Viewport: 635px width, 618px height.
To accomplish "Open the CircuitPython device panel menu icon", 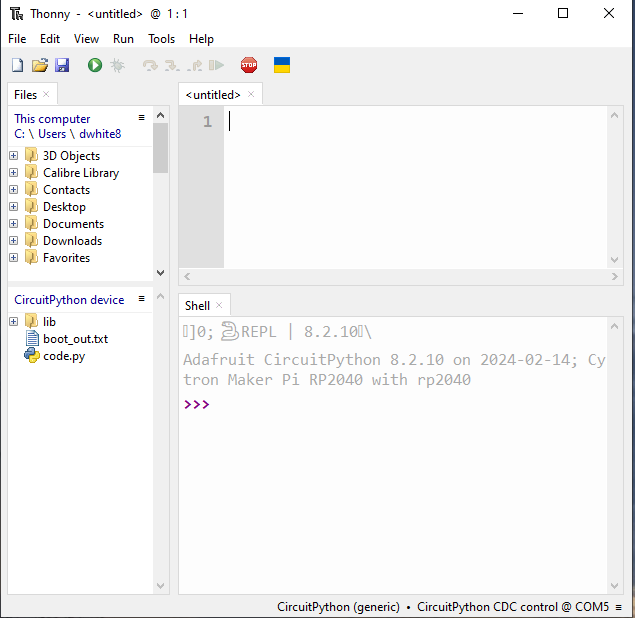I will pos(141,298).
